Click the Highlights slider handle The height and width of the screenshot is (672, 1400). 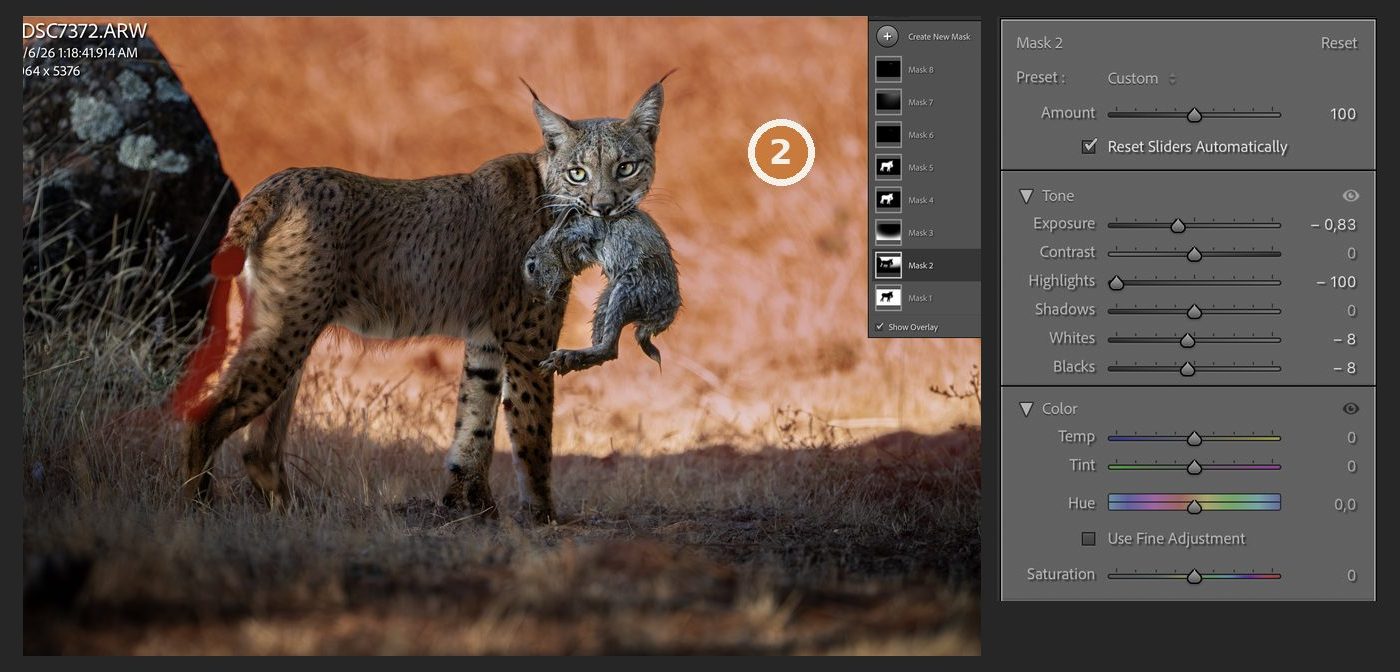click(x=1116, y=283)
